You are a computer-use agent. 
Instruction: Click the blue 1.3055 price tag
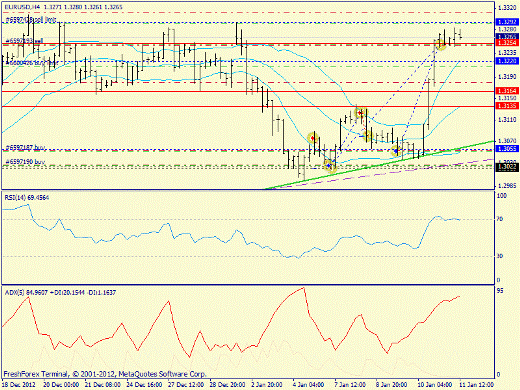tap(507, 149)
